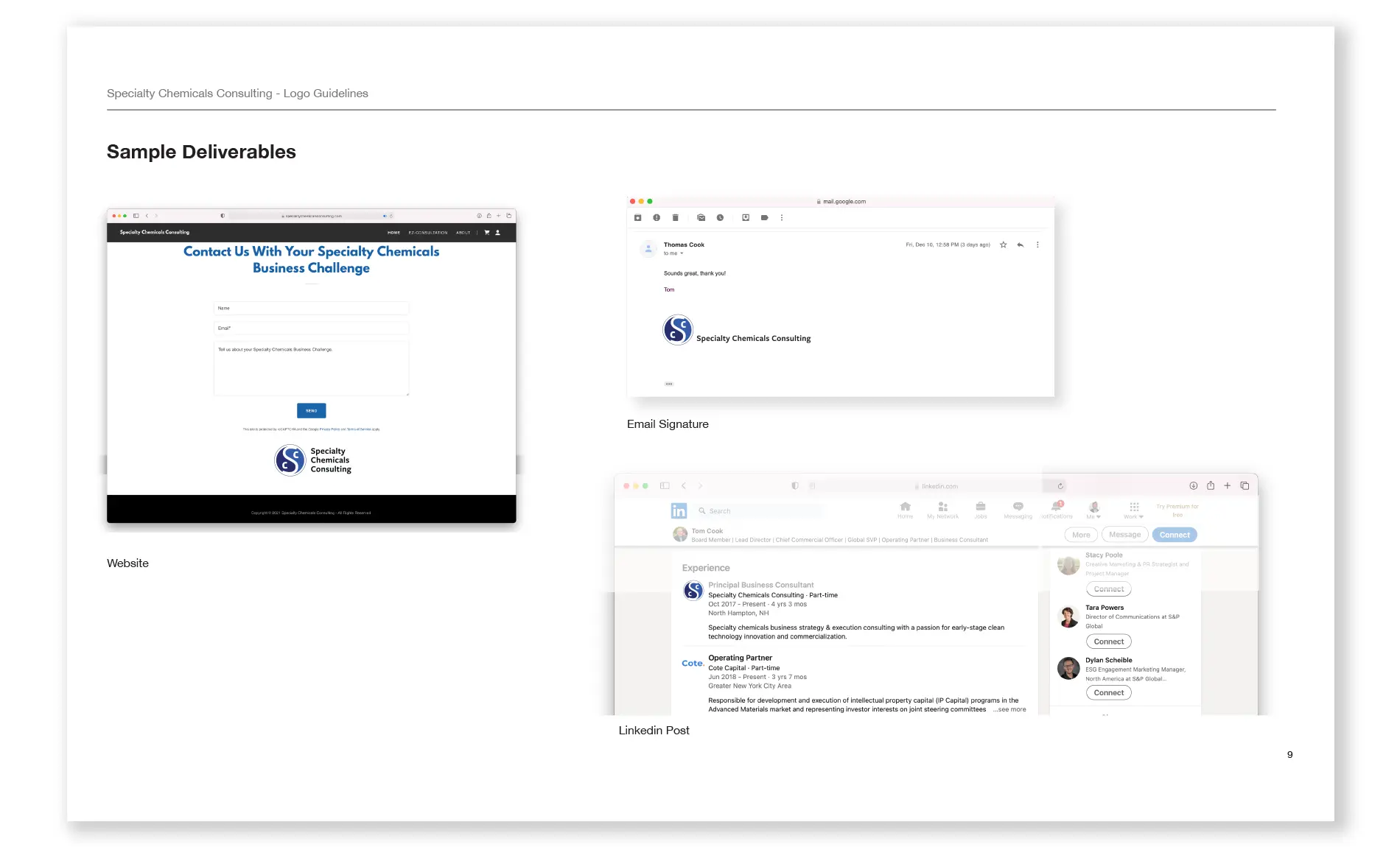Screen dimensions: 1400x847
Task: Click the shopping cart icon on the website
Action: click(487, 233)
